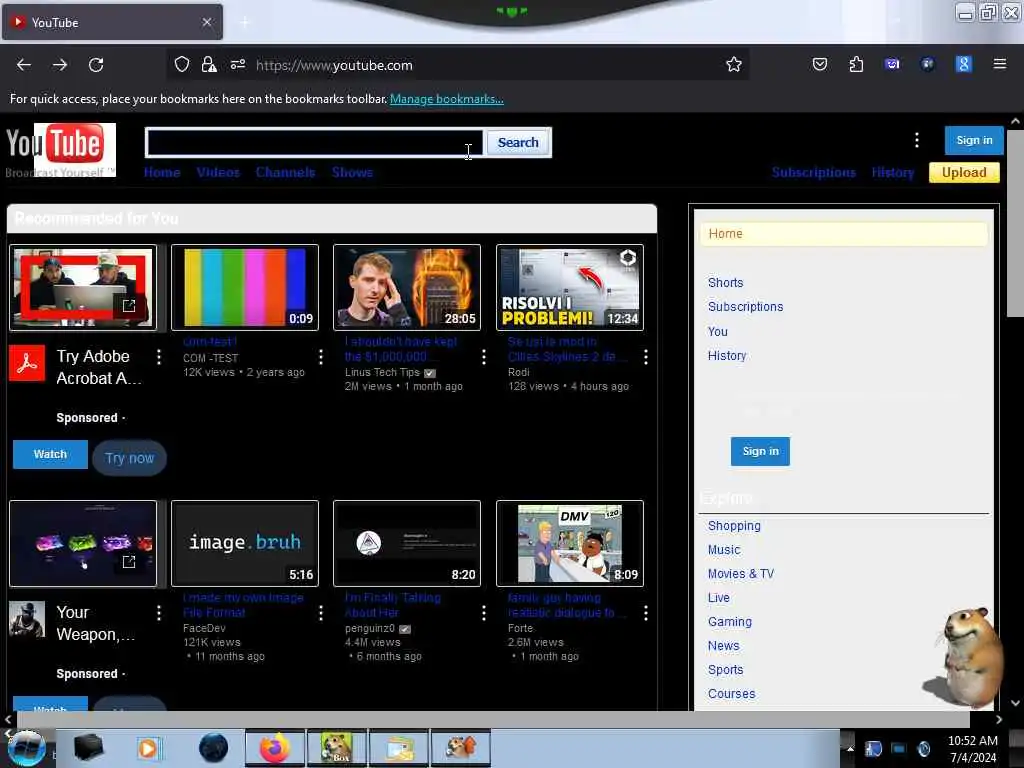Open Firefox hamburger menu

(x=999, y=64)
